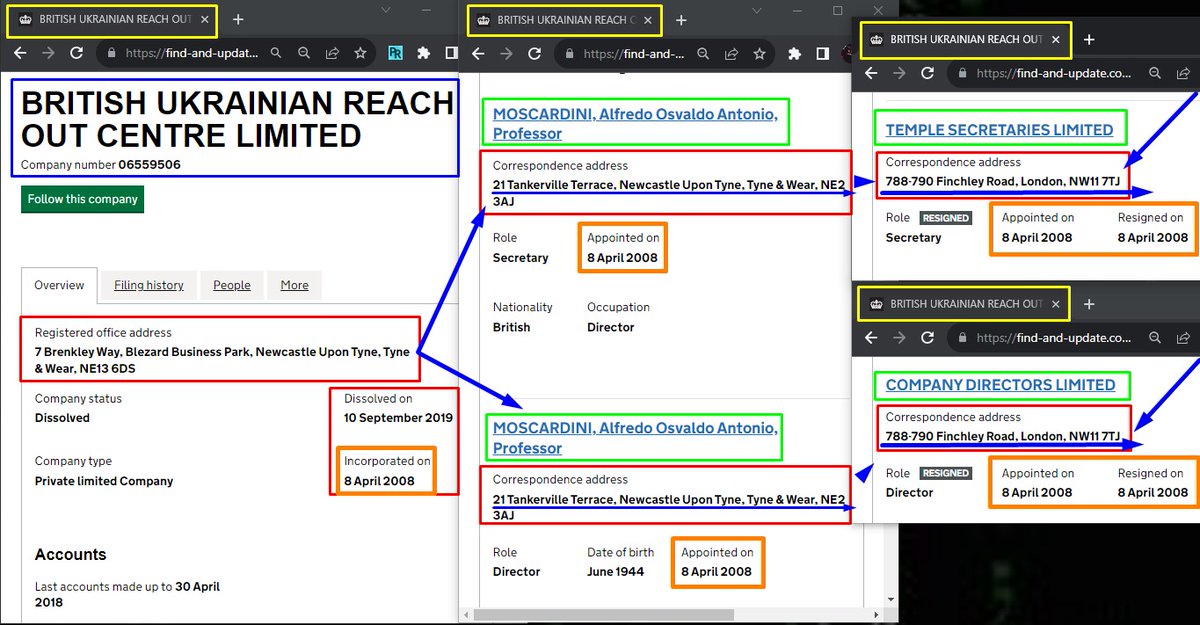Click zoom magnifier in the Moscardini window address bar
The width and height of the screenshot is (1200, 625).
[705, 54]
